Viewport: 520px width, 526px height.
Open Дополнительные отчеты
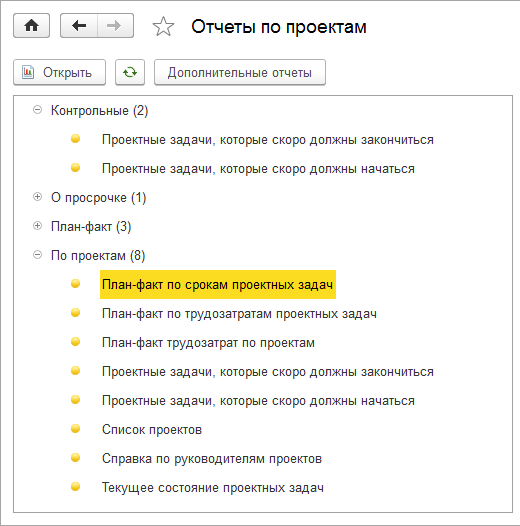tap(240, 72)
